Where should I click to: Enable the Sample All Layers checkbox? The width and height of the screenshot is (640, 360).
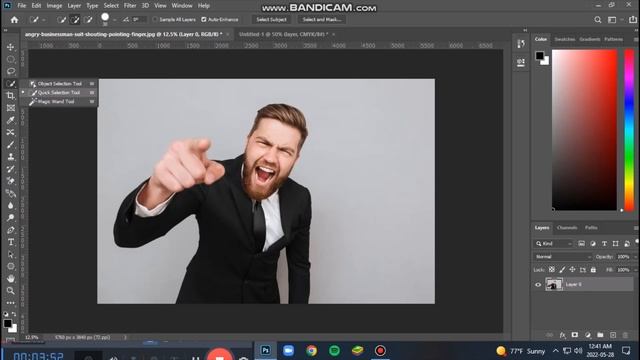click(155, 20)
